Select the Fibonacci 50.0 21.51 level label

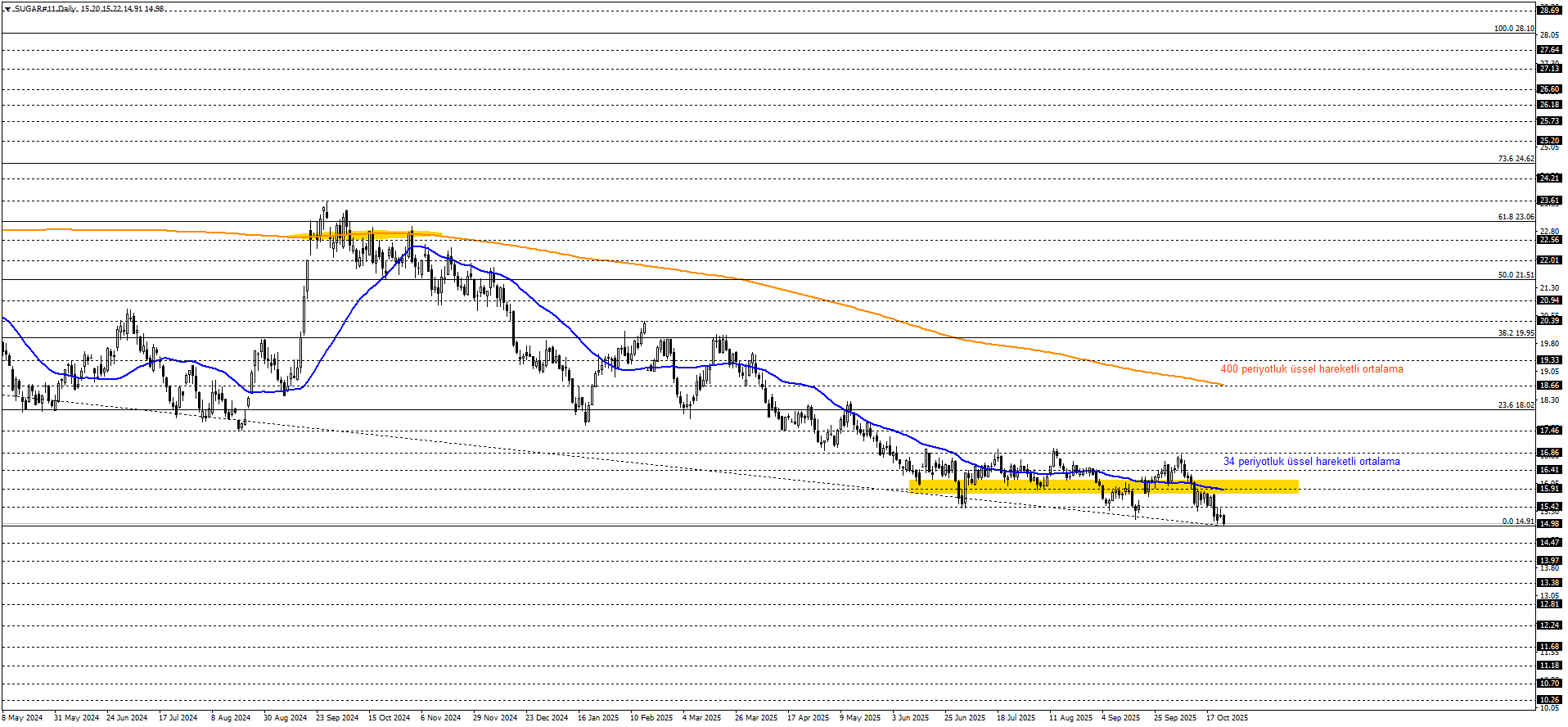tap(1516, 275)
